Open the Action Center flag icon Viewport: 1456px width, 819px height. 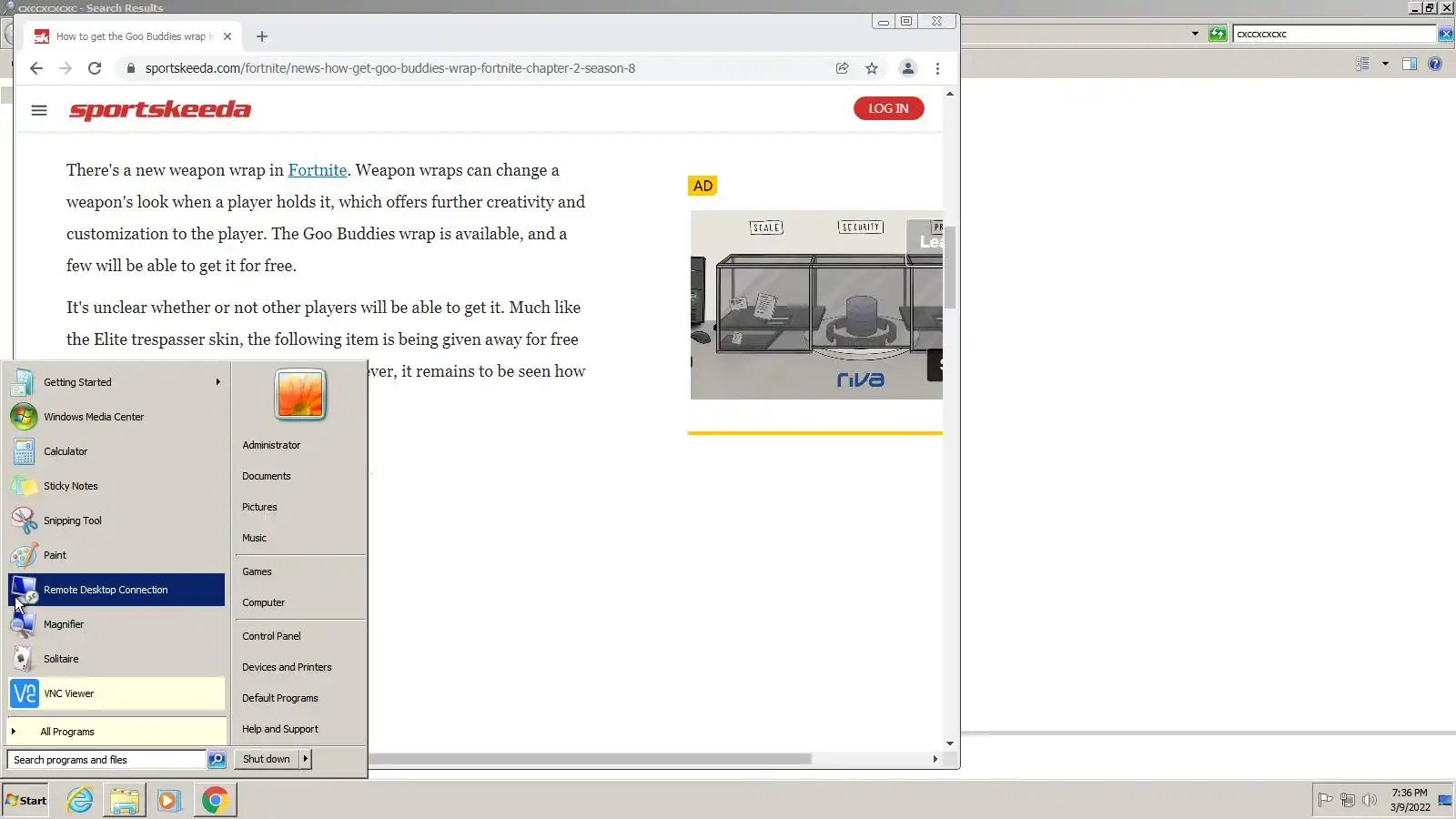pyautogui.click(x=1326, y=800)
